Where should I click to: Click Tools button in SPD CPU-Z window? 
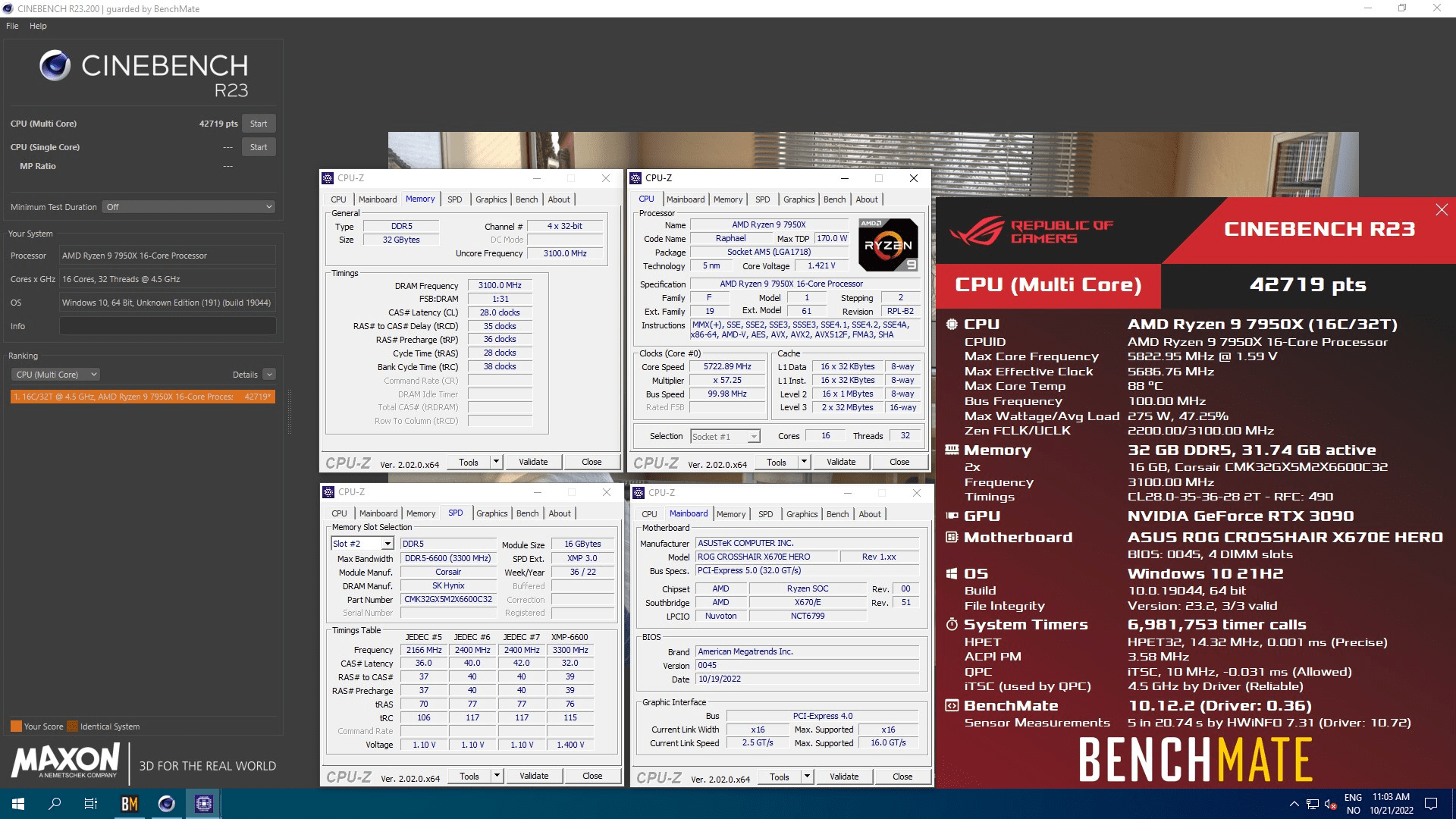tap(469, 776)
